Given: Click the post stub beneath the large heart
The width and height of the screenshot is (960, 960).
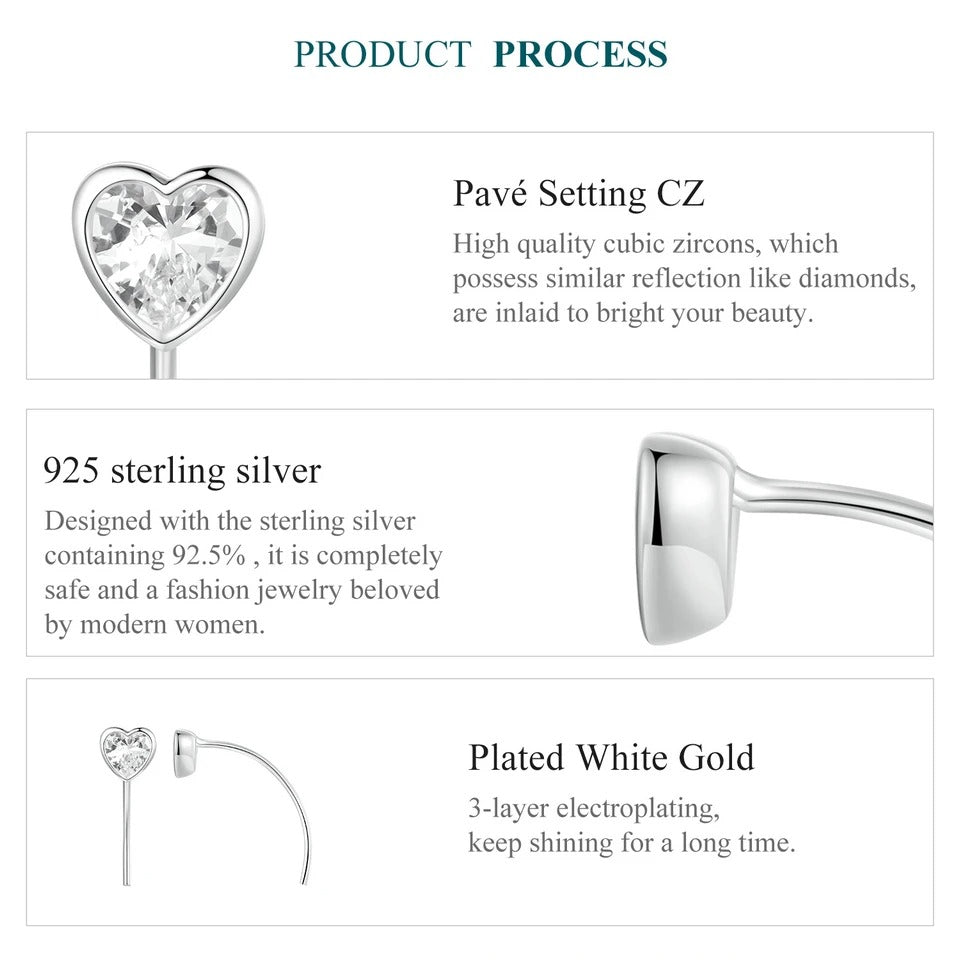Looking at the screenshot, I should click(160, 360).
